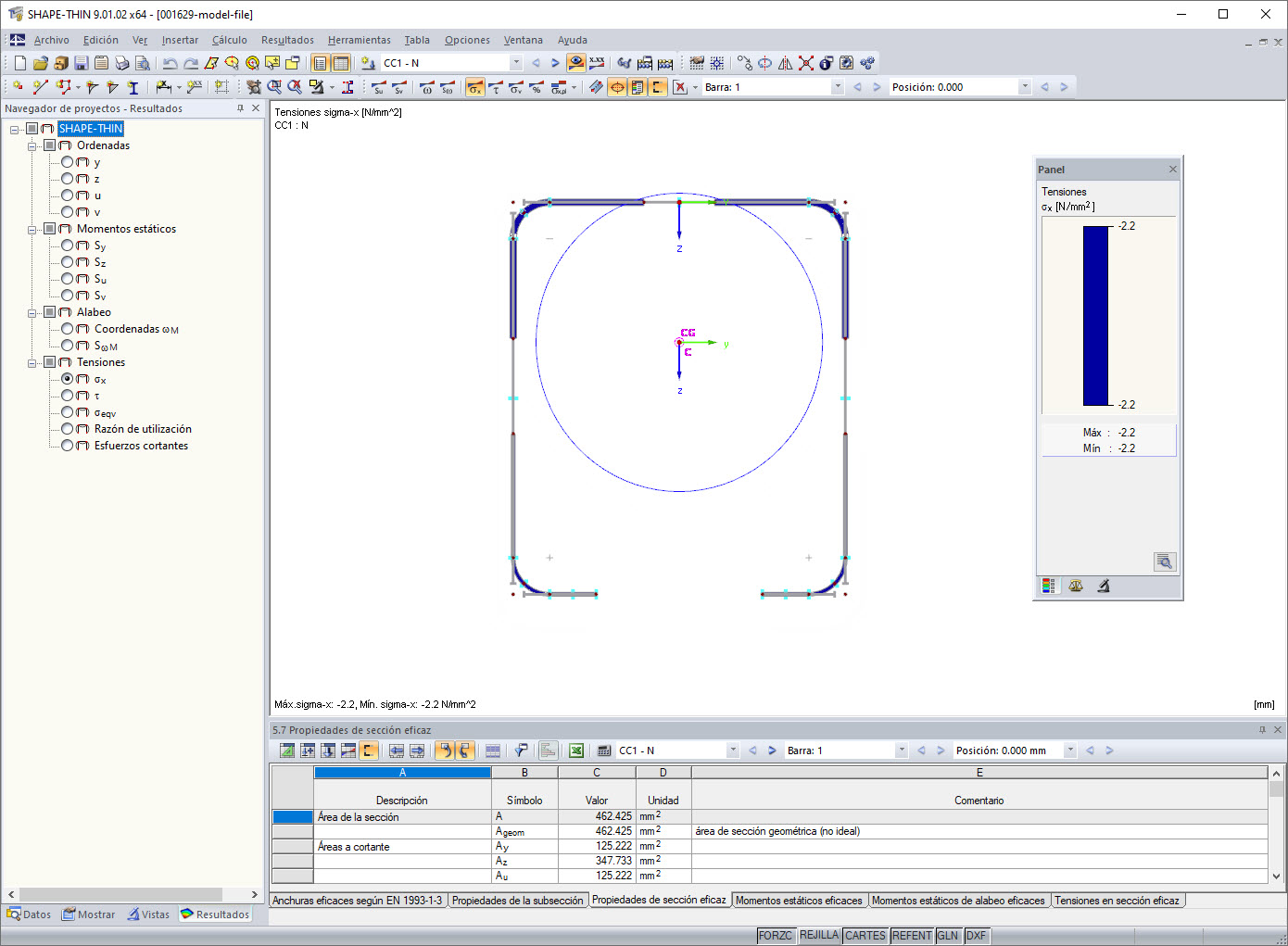Open the Posición: 0.000 dropdown in upper toolbar

pyautogui.click(x=1025, y=87)
